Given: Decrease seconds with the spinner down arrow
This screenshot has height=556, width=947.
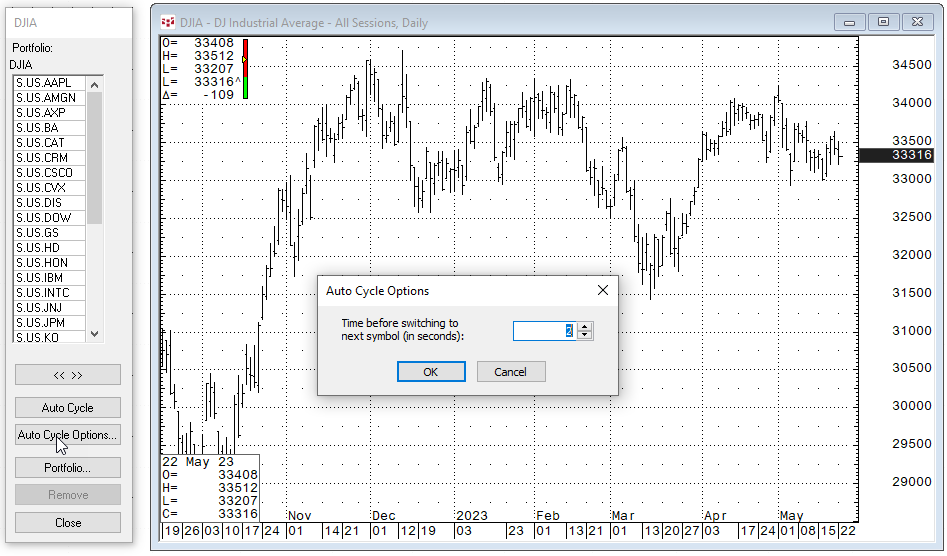Looking at the screenshot, I should pos(585,336).
